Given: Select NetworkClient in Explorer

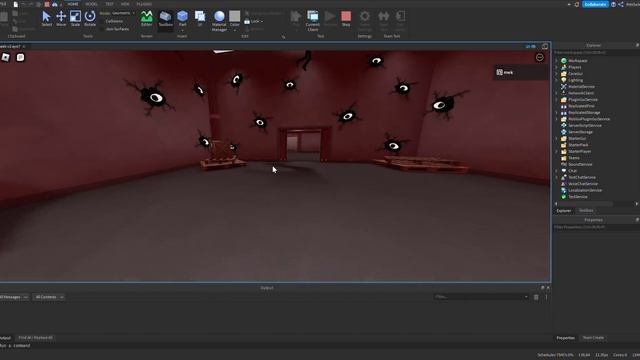Looking at the screenshot, I should pyautogui.click(x=581, y=93).
